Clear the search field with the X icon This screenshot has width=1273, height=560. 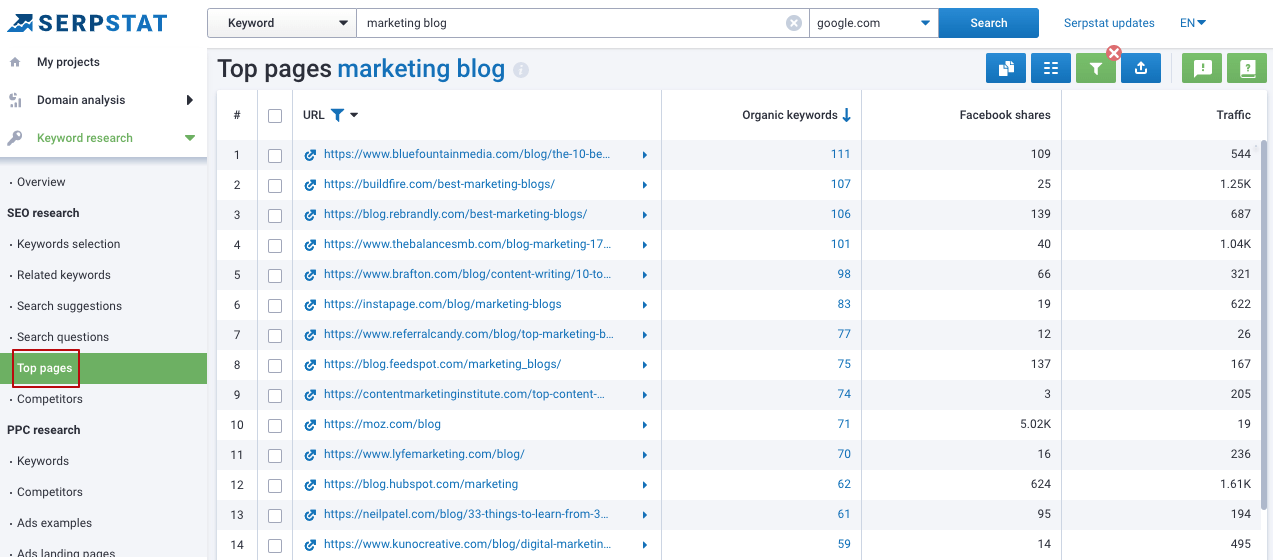click(x=794, y=23)
